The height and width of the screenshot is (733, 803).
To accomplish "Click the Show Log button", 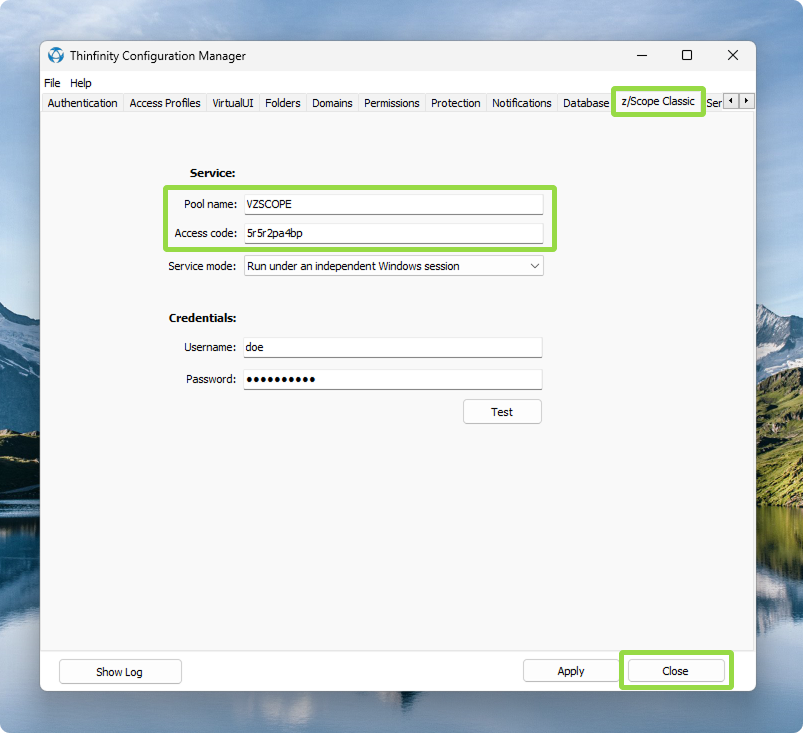I will [120, 672].
